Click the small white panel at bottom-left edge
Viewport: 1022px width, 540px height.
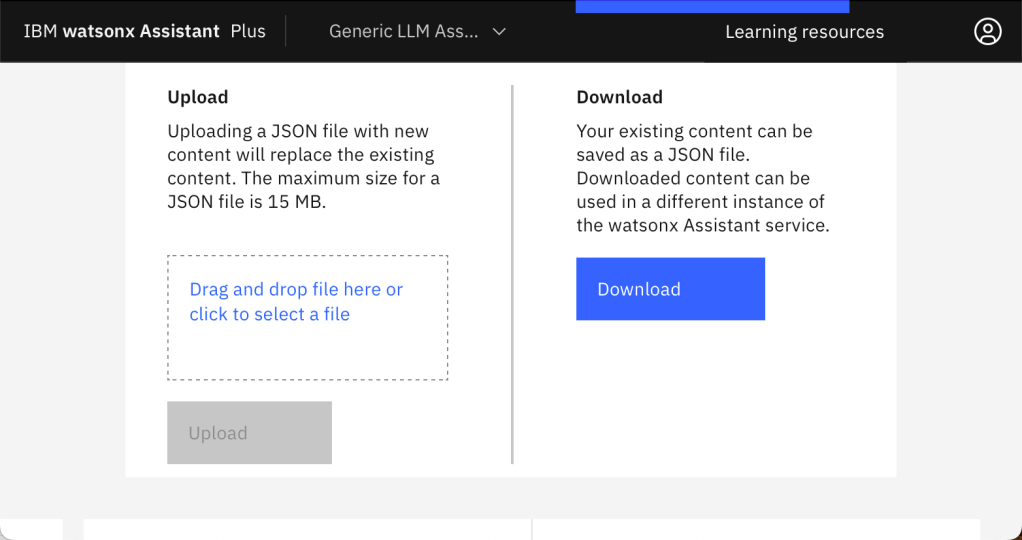31,529
